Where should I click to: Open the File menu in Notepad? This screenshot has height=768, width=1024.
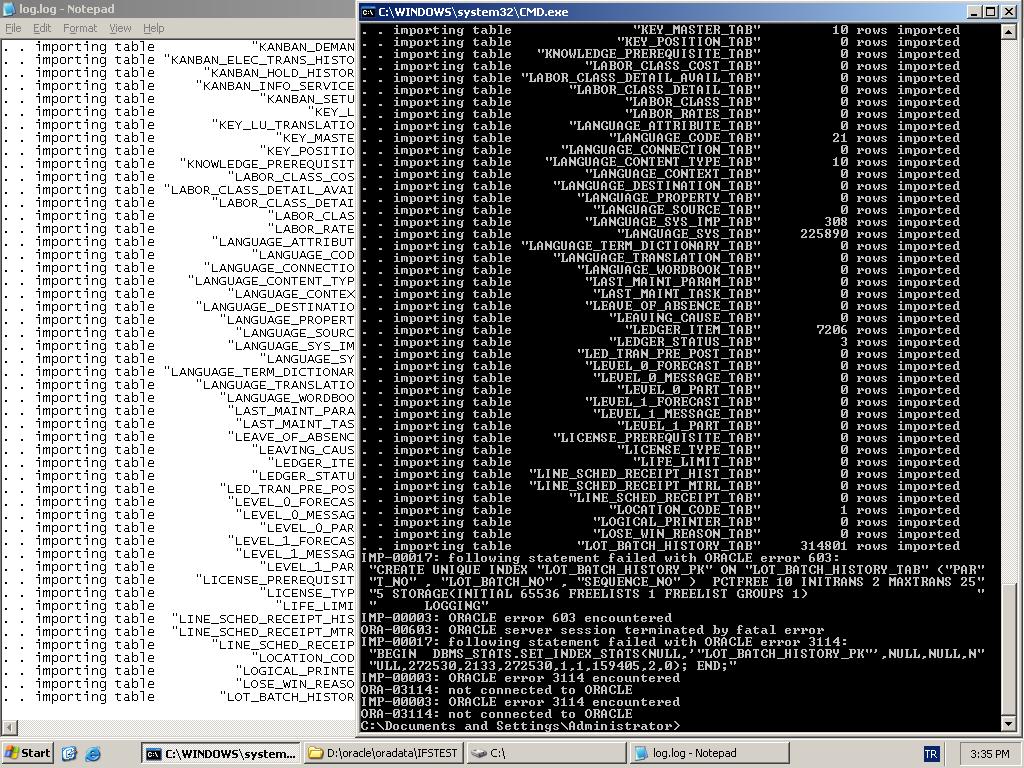13,28
